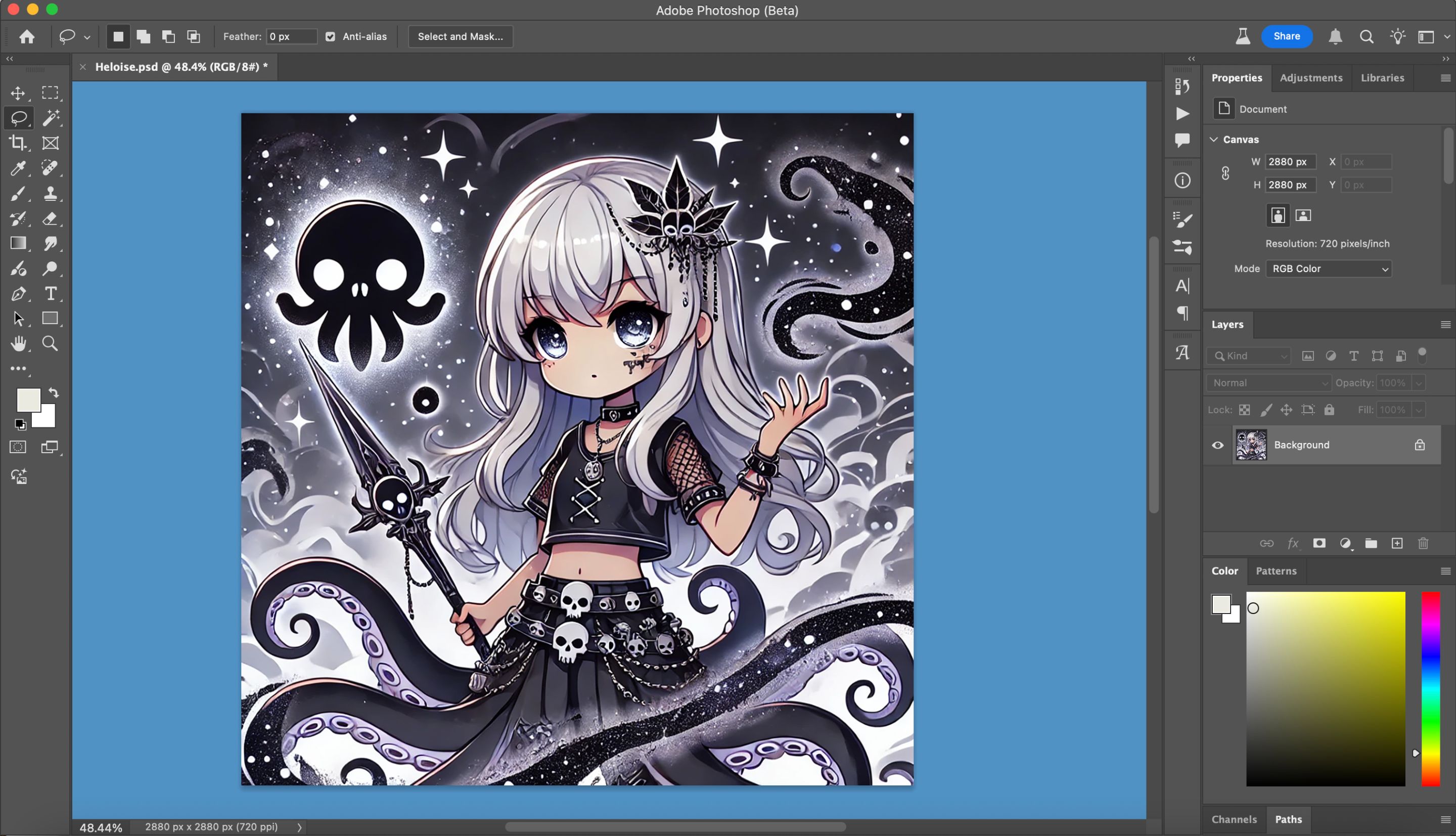Image resolution: width=1456 pixels, height=836 pixels.
Task: Select the Smudge tool
Action: [50, 243]
